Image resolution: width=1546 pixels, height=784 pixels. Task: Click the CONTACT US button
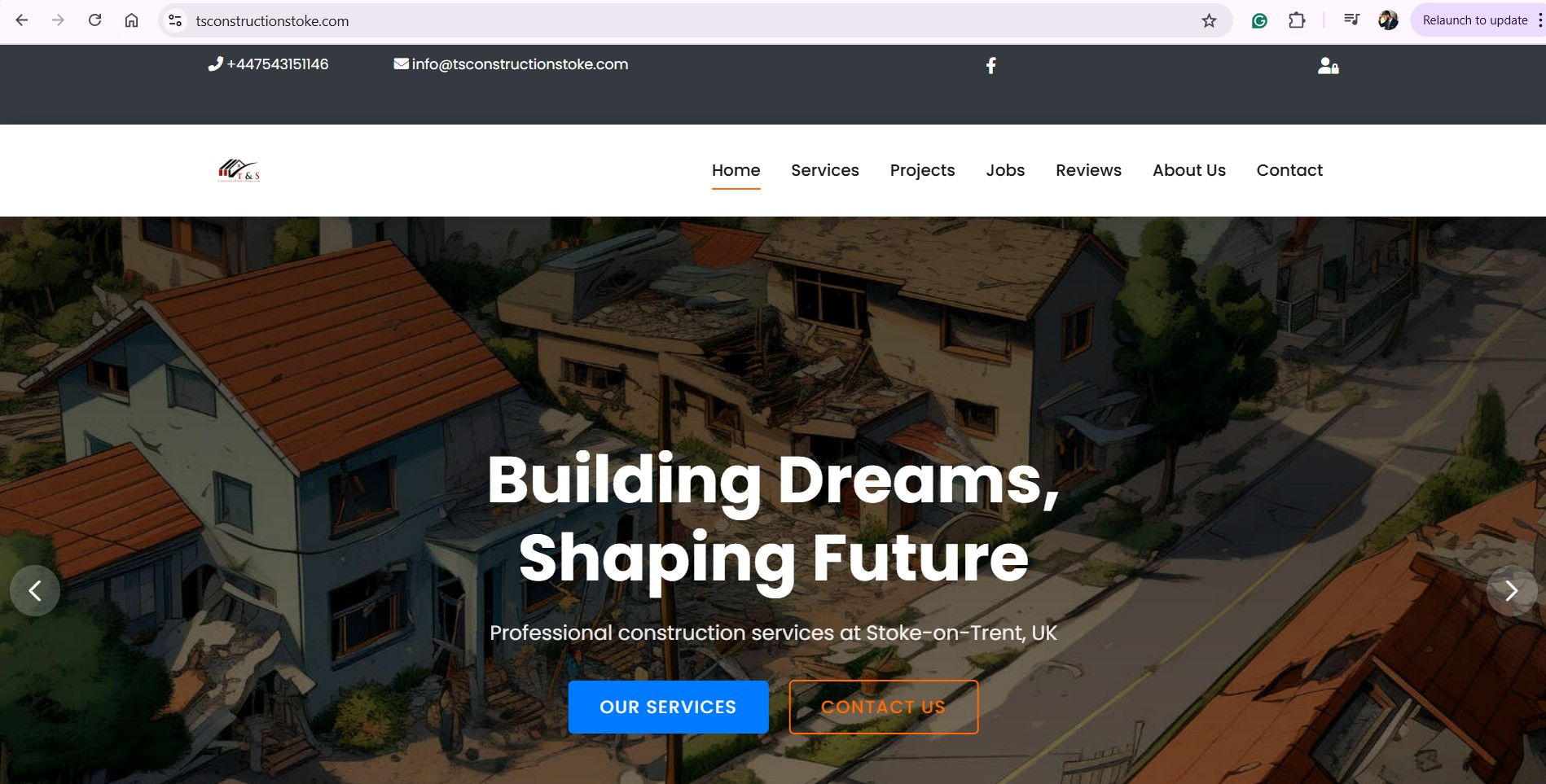883,707
